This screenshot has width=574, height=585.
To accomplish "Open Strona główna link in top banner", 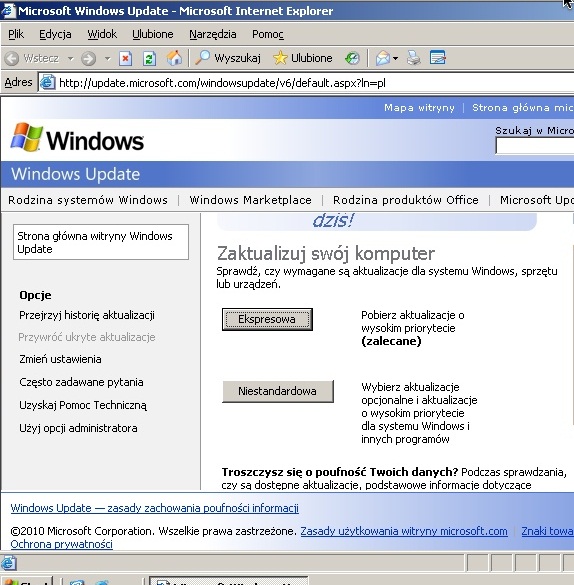I will (523, 108).
